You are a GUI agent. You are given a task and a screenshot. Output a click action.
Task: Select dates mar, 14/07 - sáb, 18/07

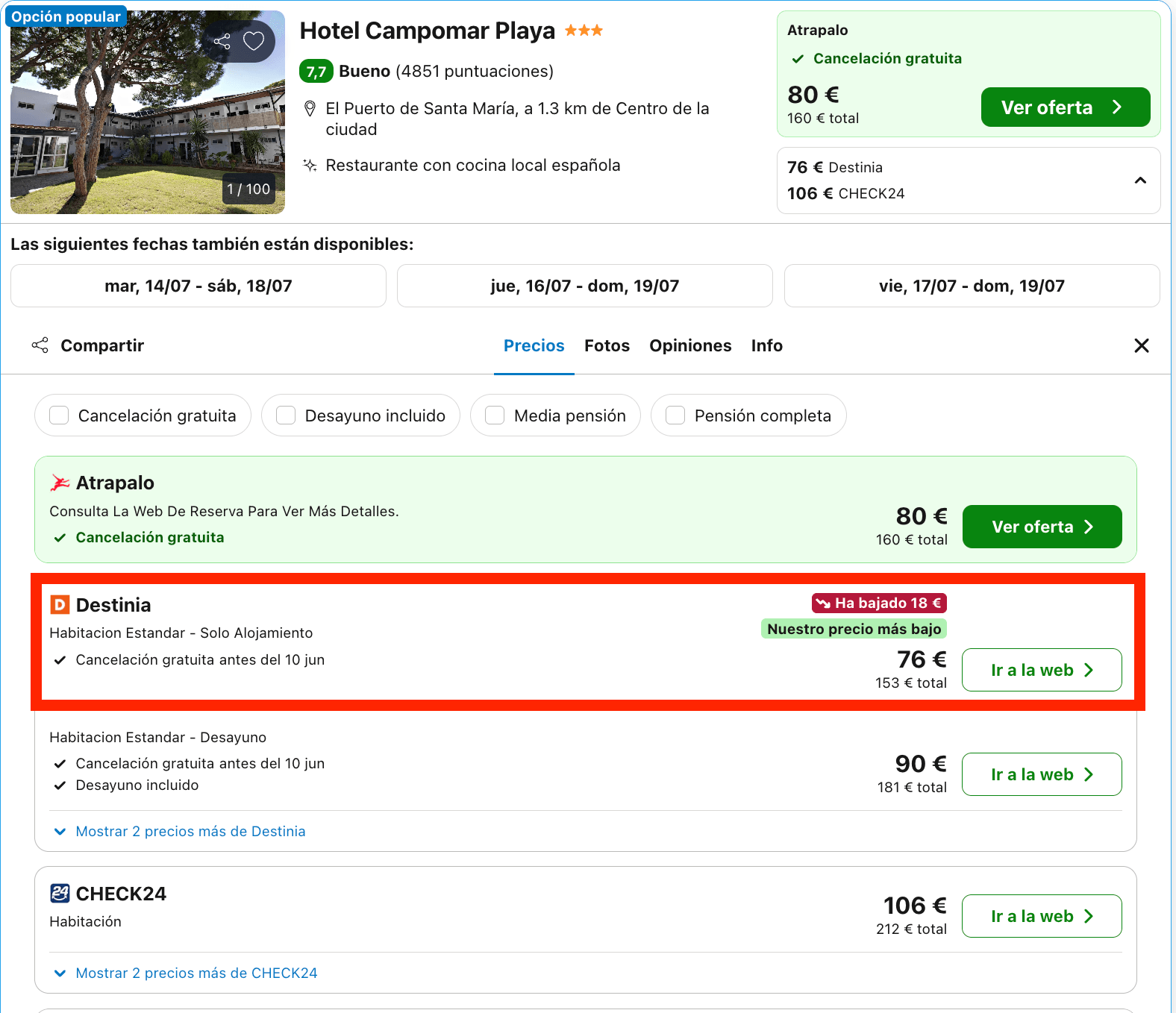coord(198,286)
